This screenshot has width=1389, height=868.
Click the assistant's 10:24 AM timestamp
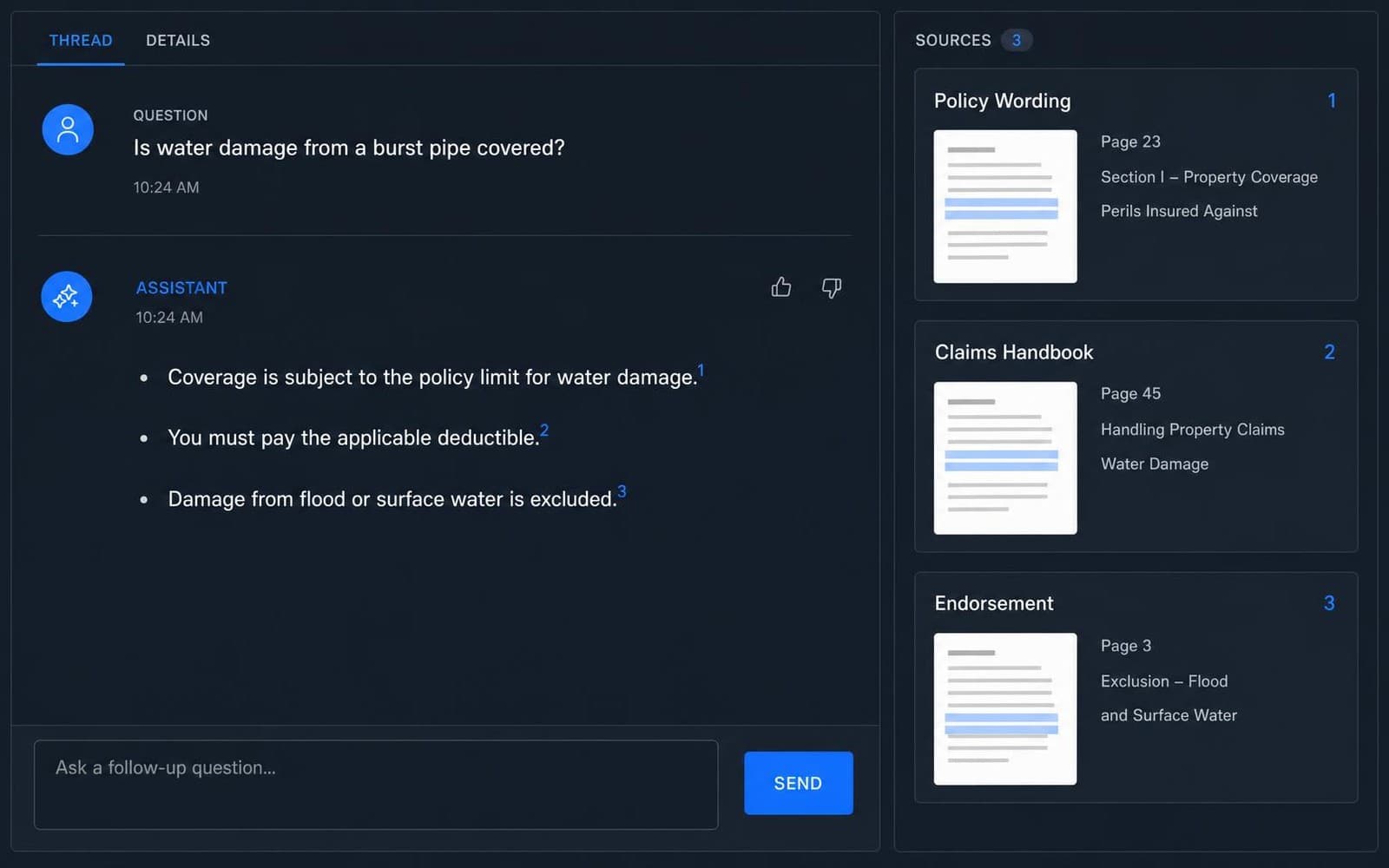(169, 318)
